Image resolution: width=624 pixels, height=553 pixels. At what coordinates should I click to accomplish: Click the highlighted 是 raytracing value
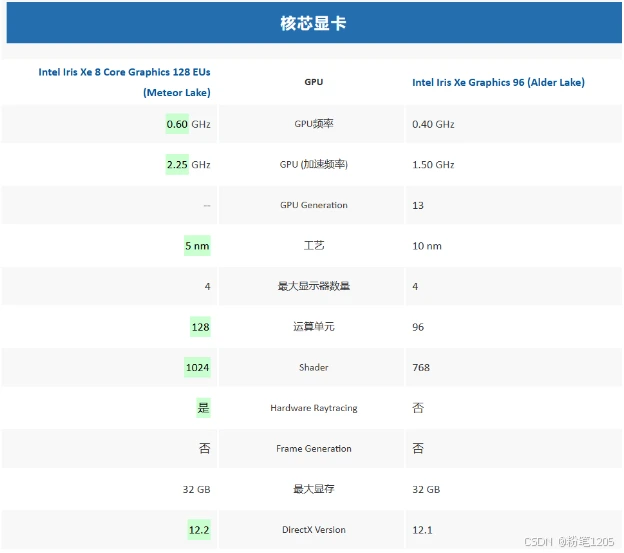click(203, 408)
